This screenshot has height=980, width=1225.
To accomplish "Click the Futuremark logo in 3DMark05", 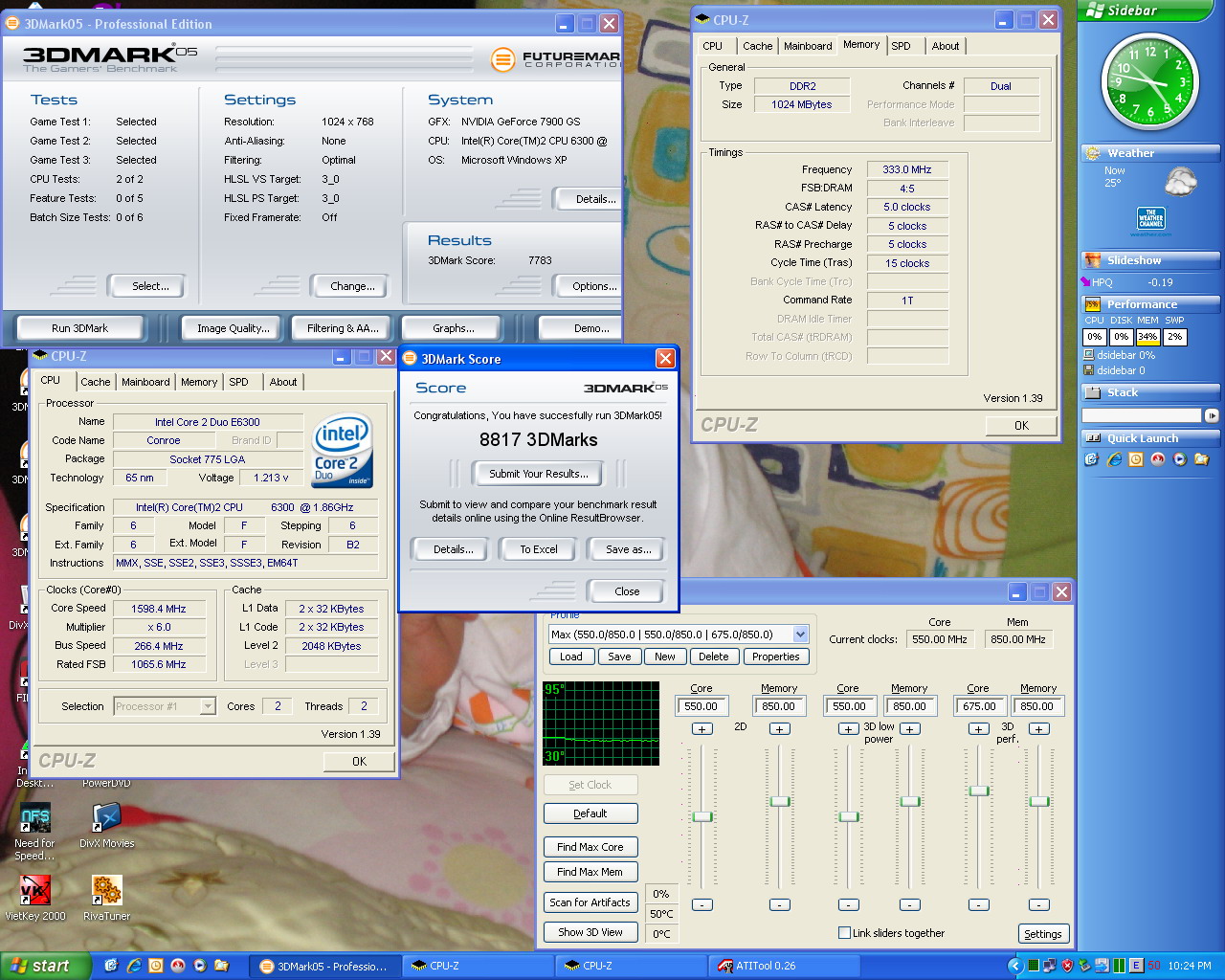I will pyautogui.click(x=555, y=59).
